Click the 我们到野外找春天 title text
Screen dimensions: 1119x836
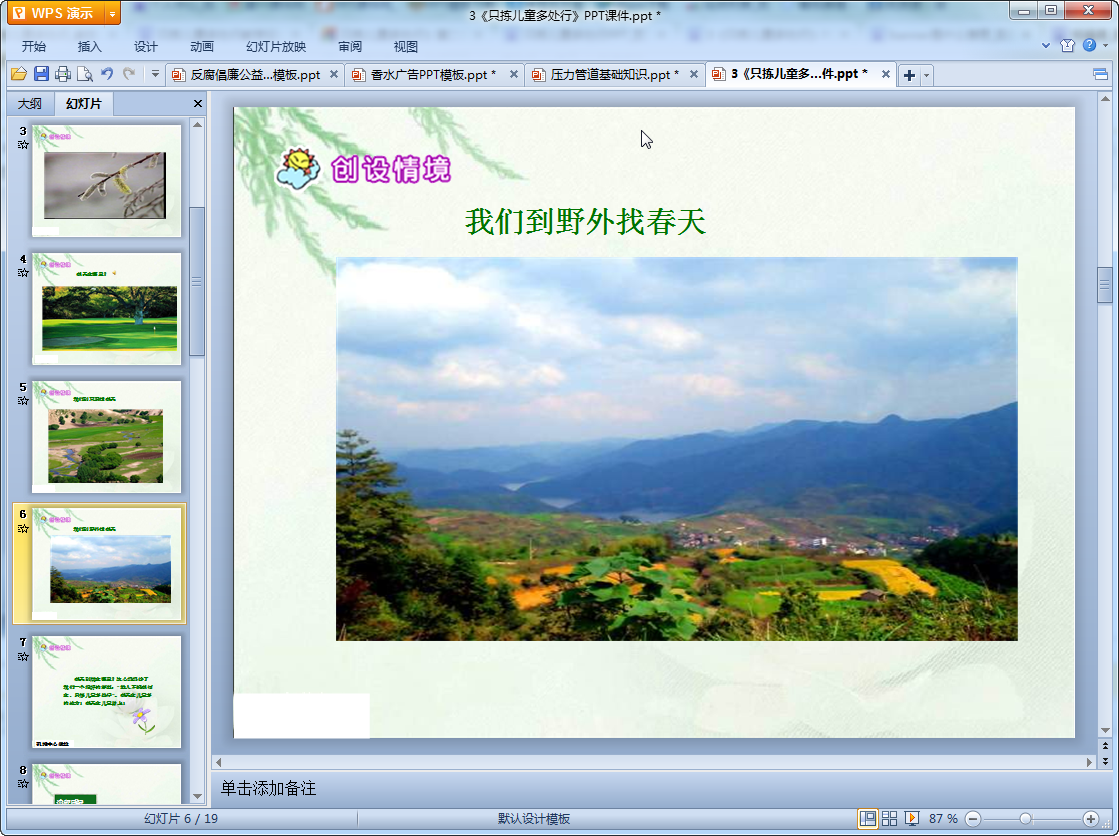pyautogui.click(x=585, y=221)
